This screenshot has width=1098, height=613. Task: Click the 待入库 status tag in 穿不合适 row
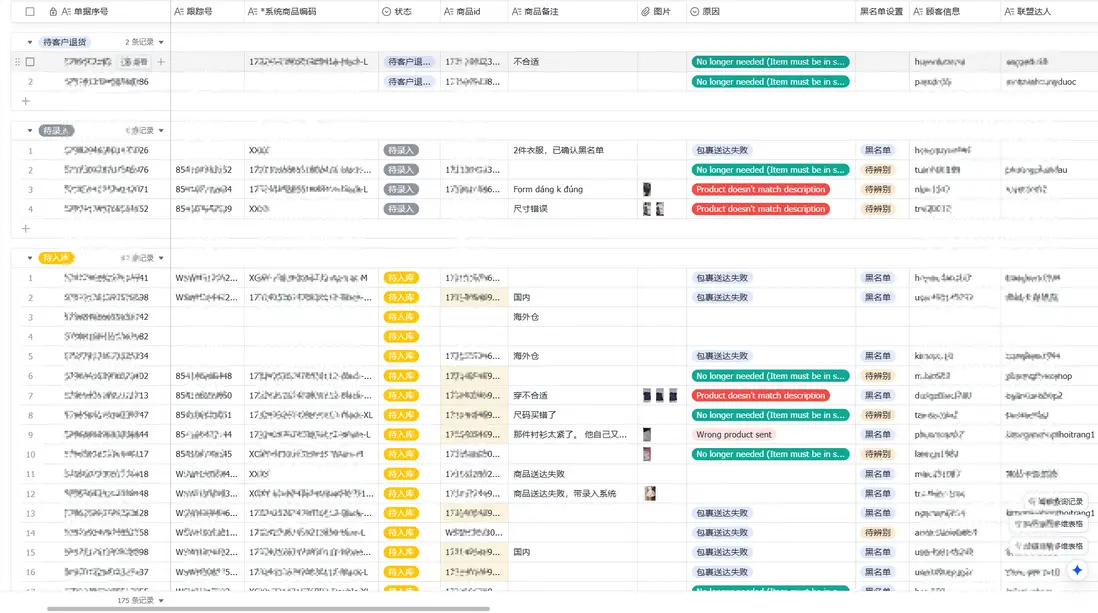tap(401, 395)
